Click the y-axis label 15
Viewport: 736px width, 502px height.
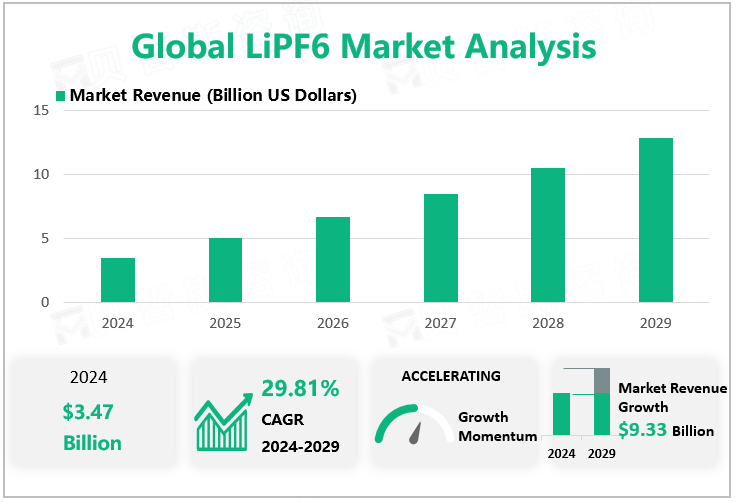click(x=41, y=110)
